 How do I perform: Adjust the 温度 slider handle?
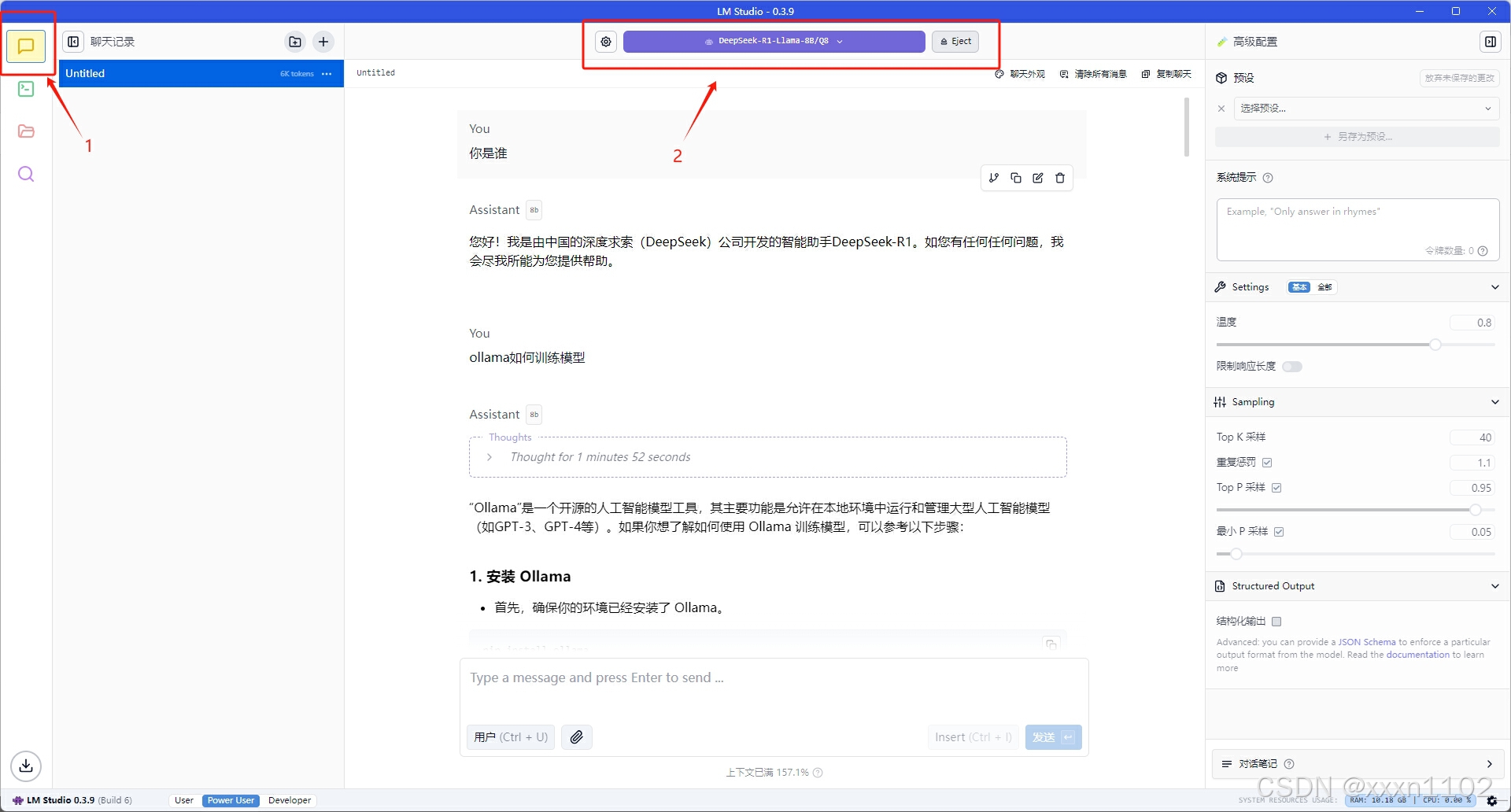1435,345
